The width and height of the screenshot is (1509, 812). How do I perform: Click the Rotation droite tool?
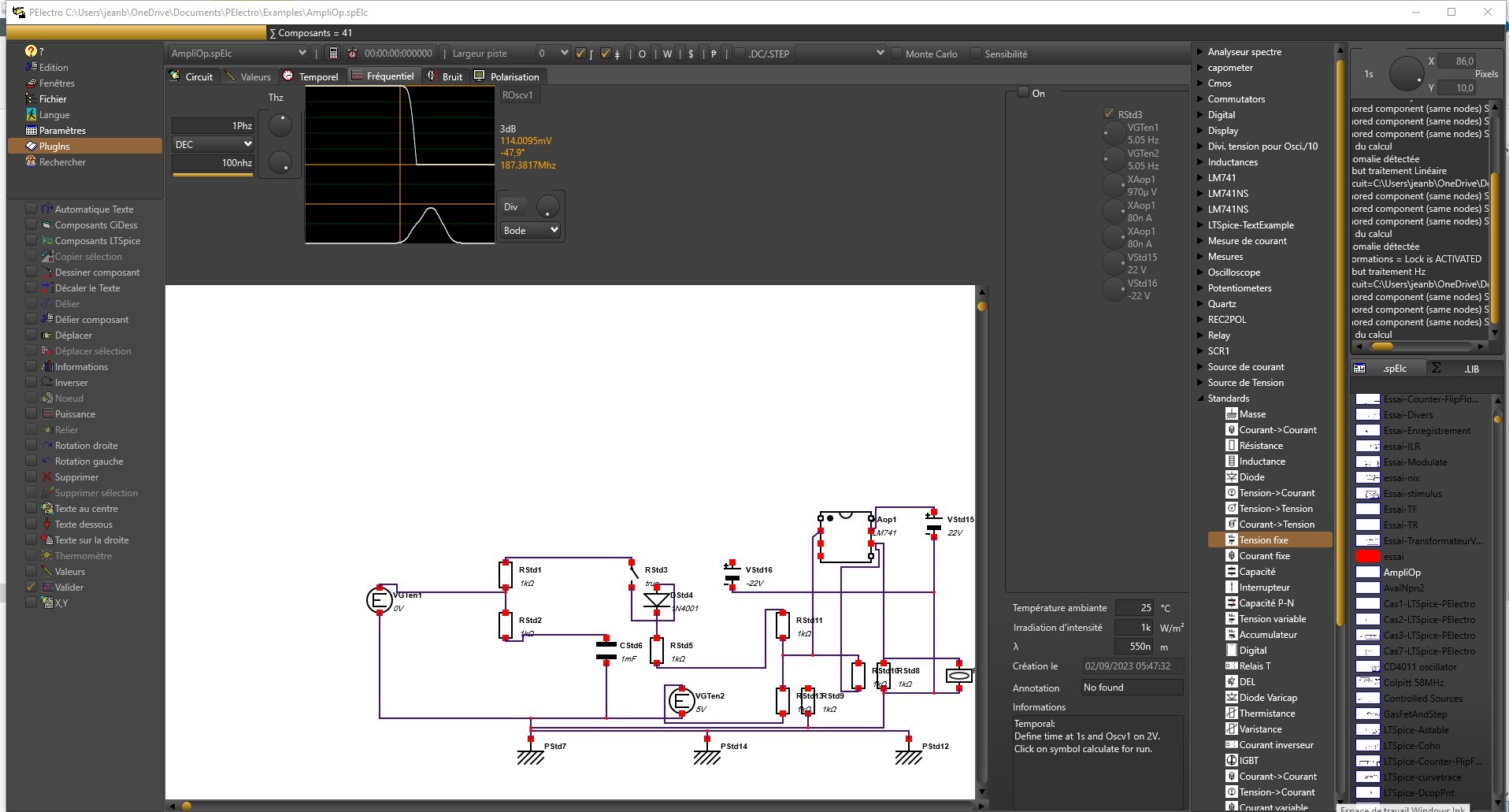[86, 446]
